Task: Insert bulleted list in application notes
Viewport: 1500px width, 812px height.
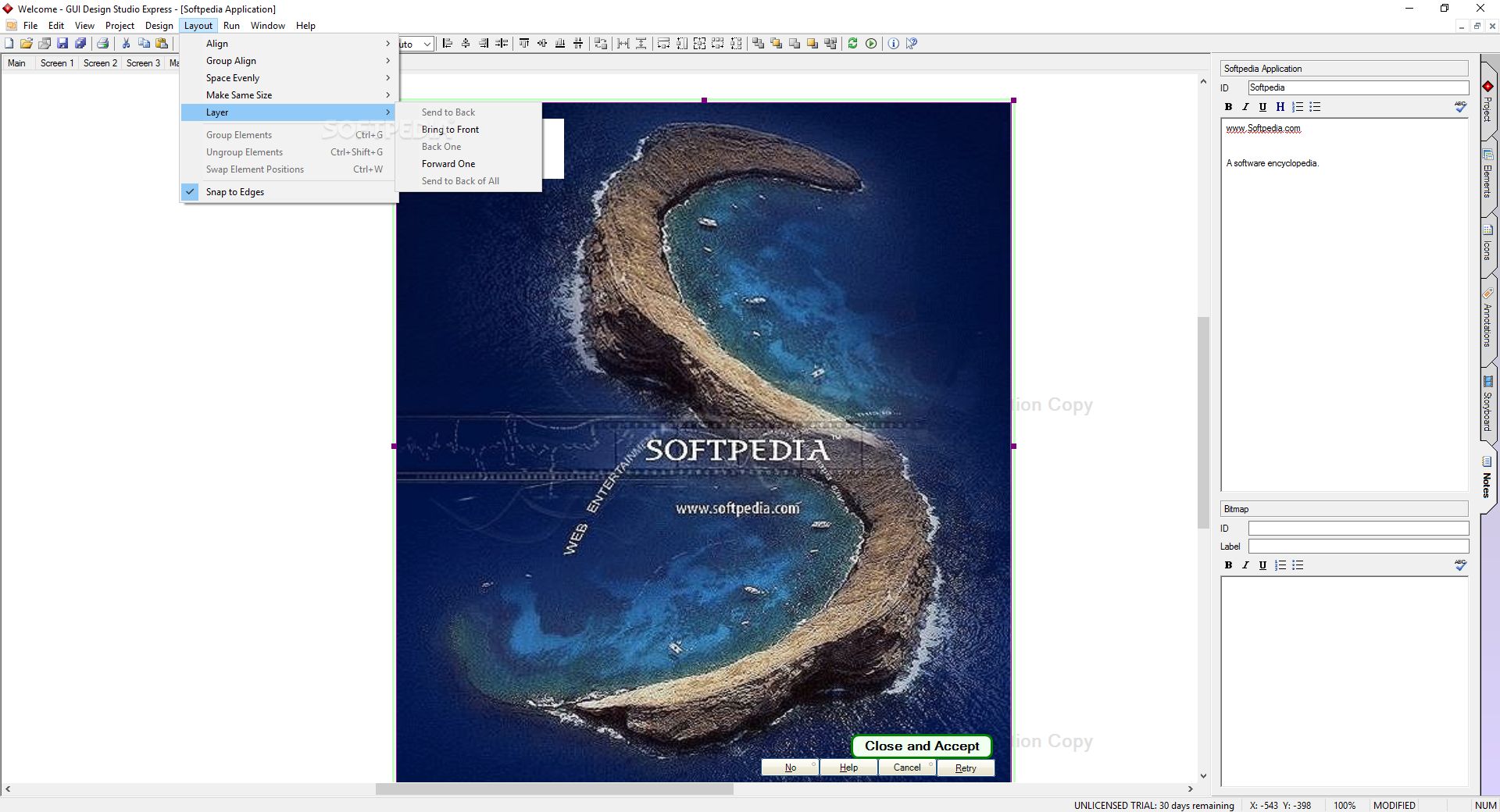Action: point(1315,107)
